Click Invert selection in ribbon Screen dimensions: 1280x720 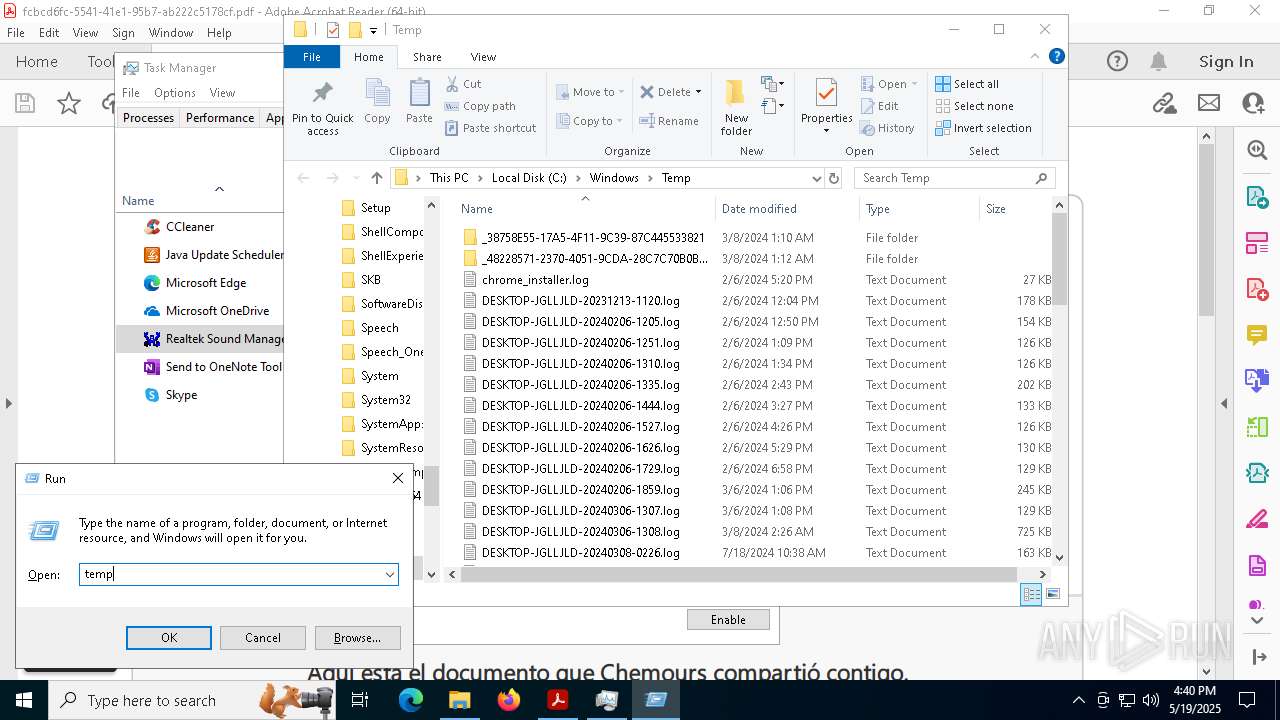point(983,128)
